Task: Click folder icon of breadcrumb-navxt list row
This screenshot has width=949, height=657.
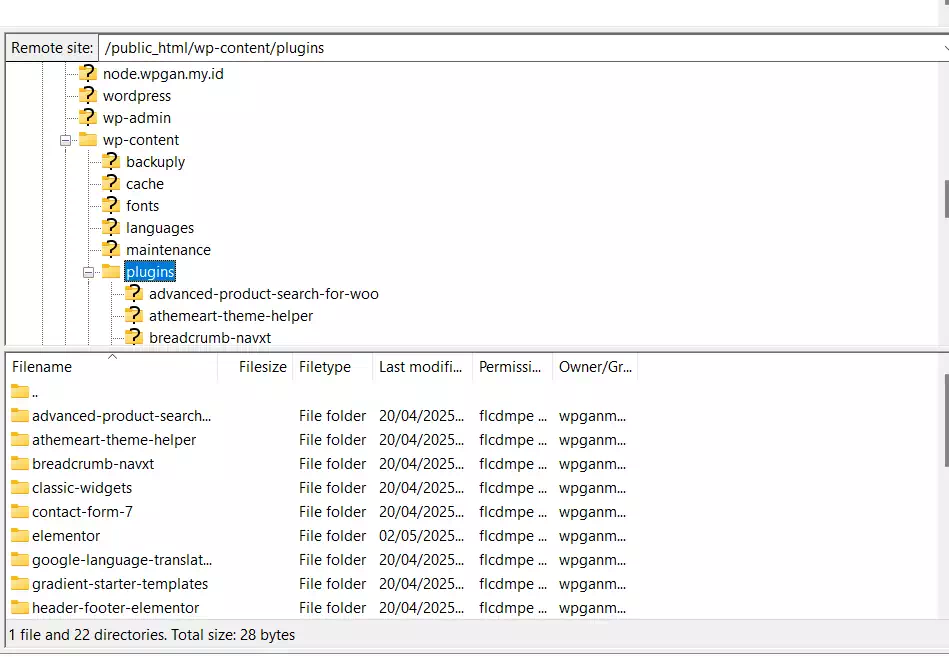Action: click(x=20, y=464)
